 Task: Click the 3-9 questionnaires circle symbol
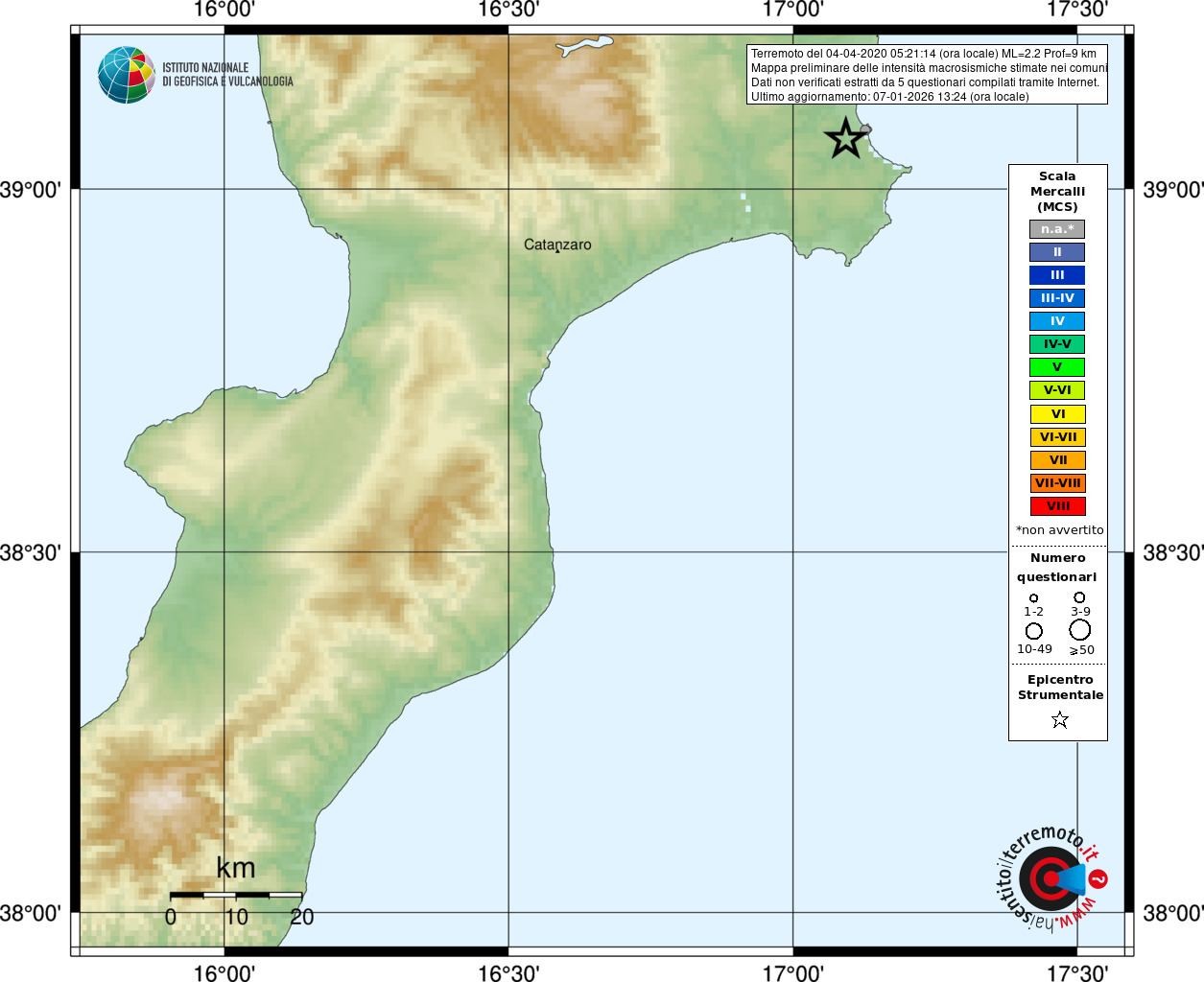1079,597
